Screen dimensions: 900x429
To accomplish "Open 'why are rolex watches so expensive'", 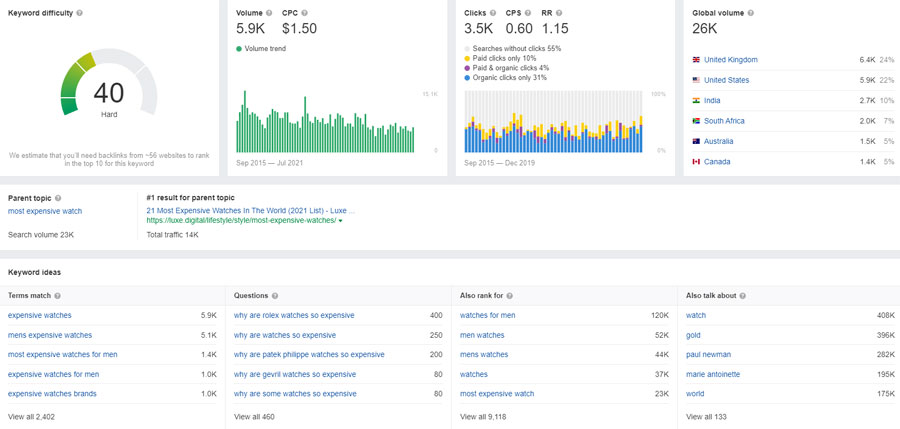I will coord(294,315).
